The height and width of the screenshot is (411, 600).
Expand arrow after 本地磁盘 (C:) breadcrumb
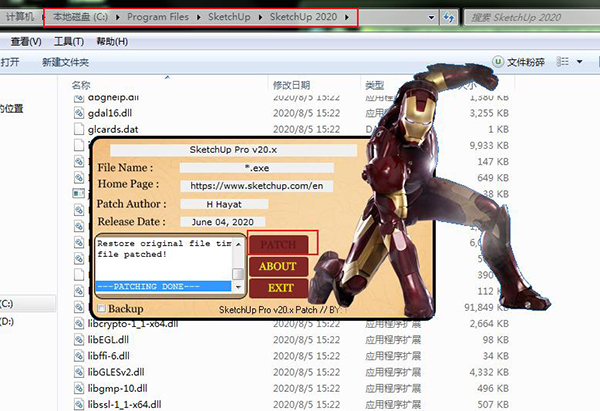(117, 17)
